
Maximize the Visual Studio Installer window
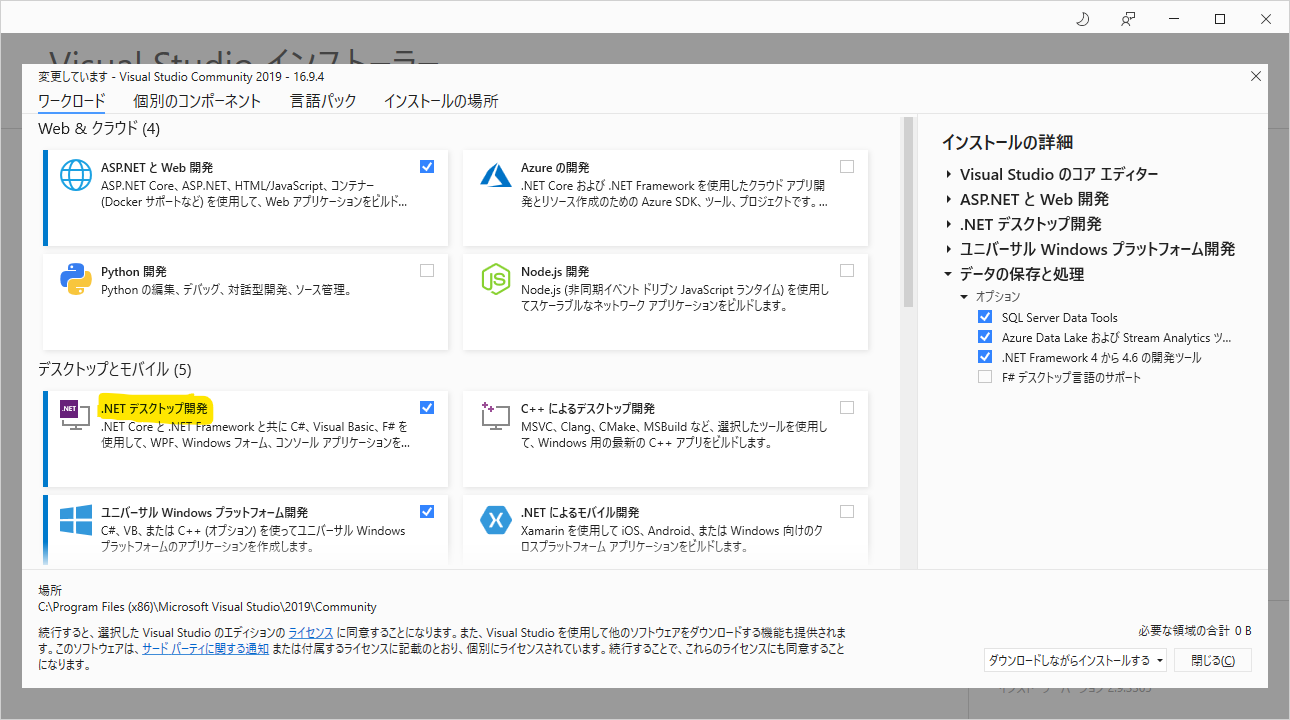click(1220, 19)
